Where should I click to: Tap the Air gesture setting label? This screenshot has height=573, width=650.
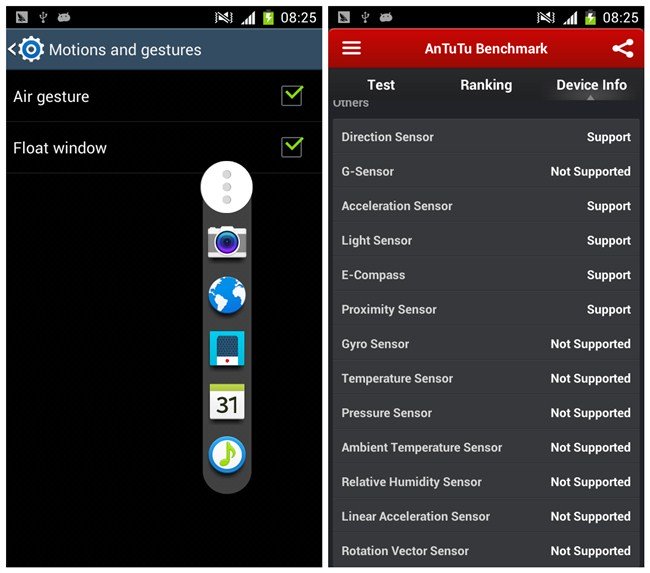point(51,97)
